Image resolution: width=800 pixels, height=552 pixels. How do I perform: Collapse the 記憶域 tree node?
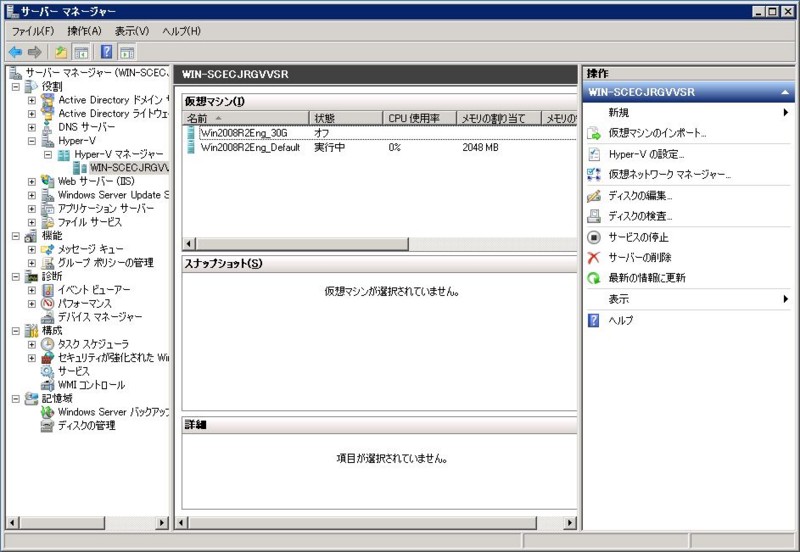[x=16, y=399]
